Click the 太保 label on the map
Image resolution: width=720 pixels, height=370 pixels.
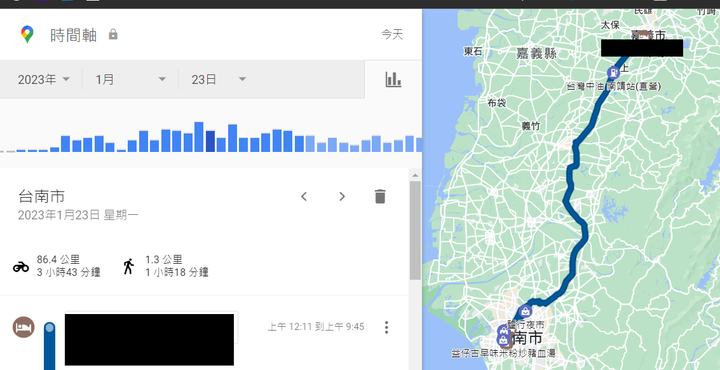610,25
